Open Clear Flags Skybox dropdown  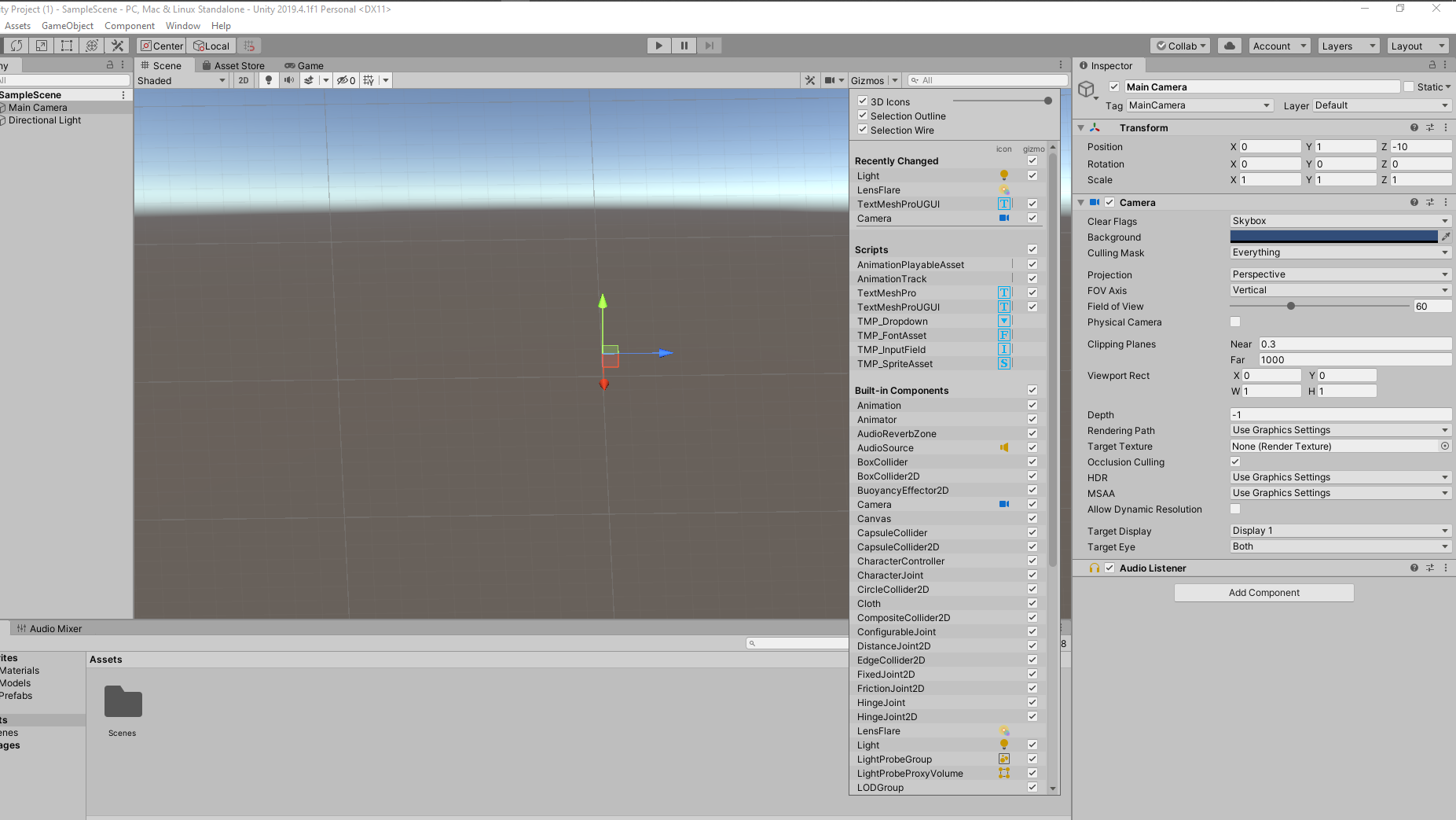pos(1340,221)
